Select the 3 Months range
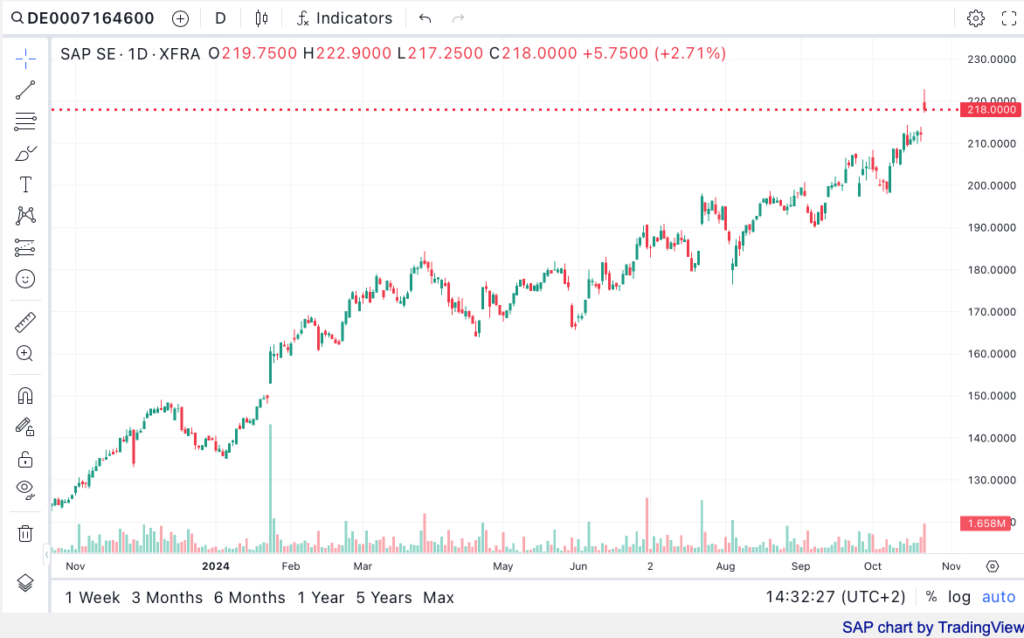 pyautogui.click(x=167, y=598)
